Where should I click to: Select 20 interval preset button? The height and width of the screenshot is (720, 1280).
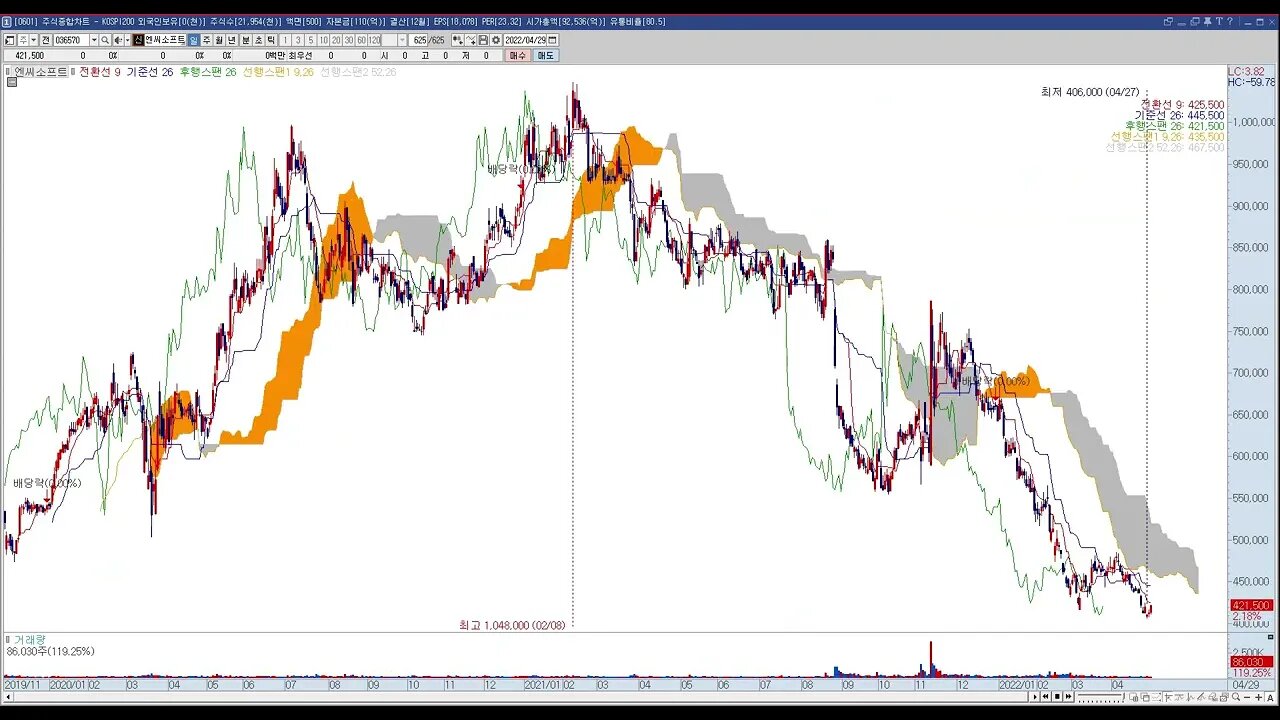[x=336, y=40]
